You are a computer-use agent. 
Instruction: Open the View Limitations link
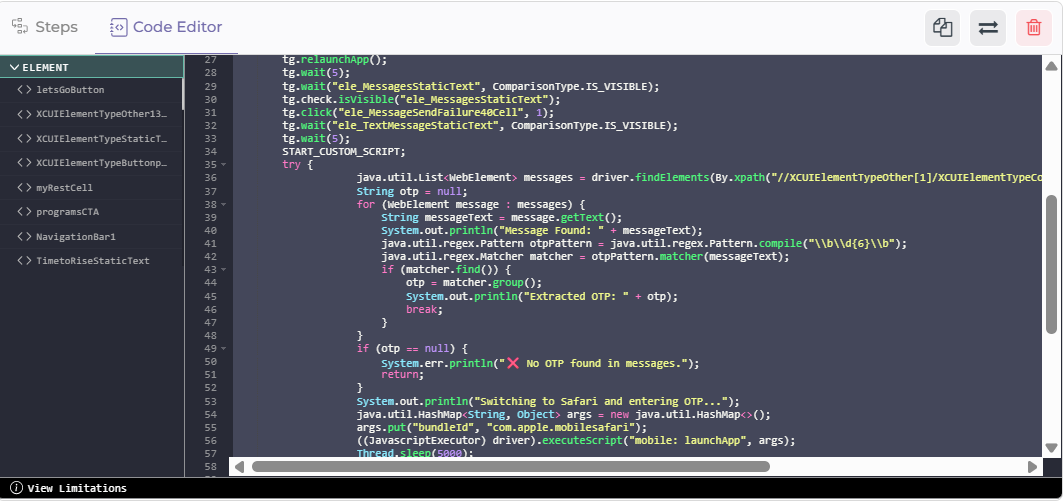coord(77,488)
